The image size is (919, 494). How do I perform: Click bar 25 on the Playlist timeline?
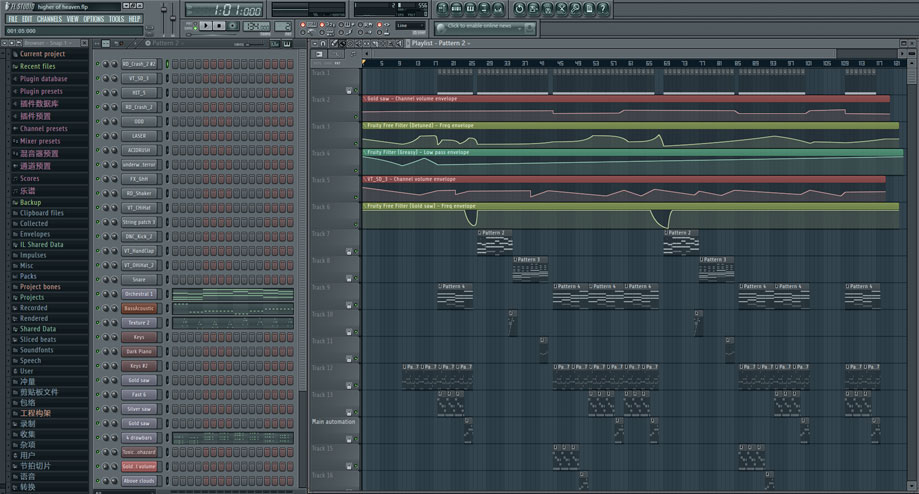click(x=471, y=63)
